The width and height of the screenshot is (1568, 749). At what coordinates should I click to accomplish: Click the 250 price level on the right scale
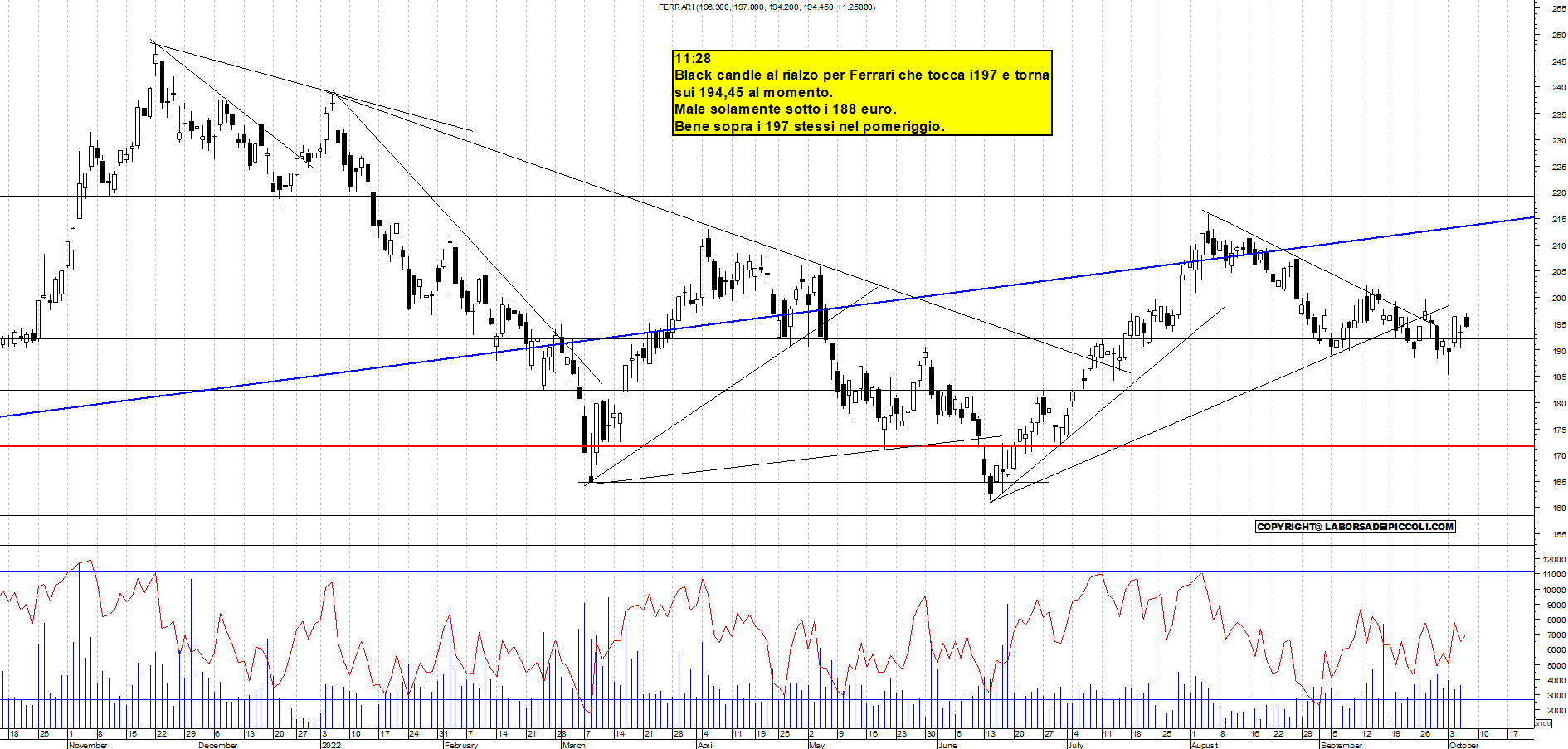tap(1559, 35)
